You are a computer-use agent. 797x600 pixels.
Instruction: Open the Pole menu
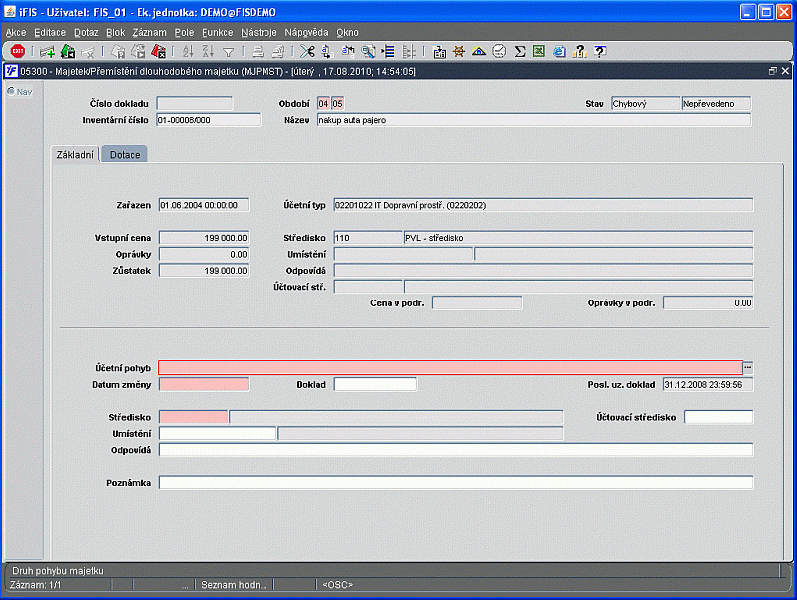click(x=184, y=33)
